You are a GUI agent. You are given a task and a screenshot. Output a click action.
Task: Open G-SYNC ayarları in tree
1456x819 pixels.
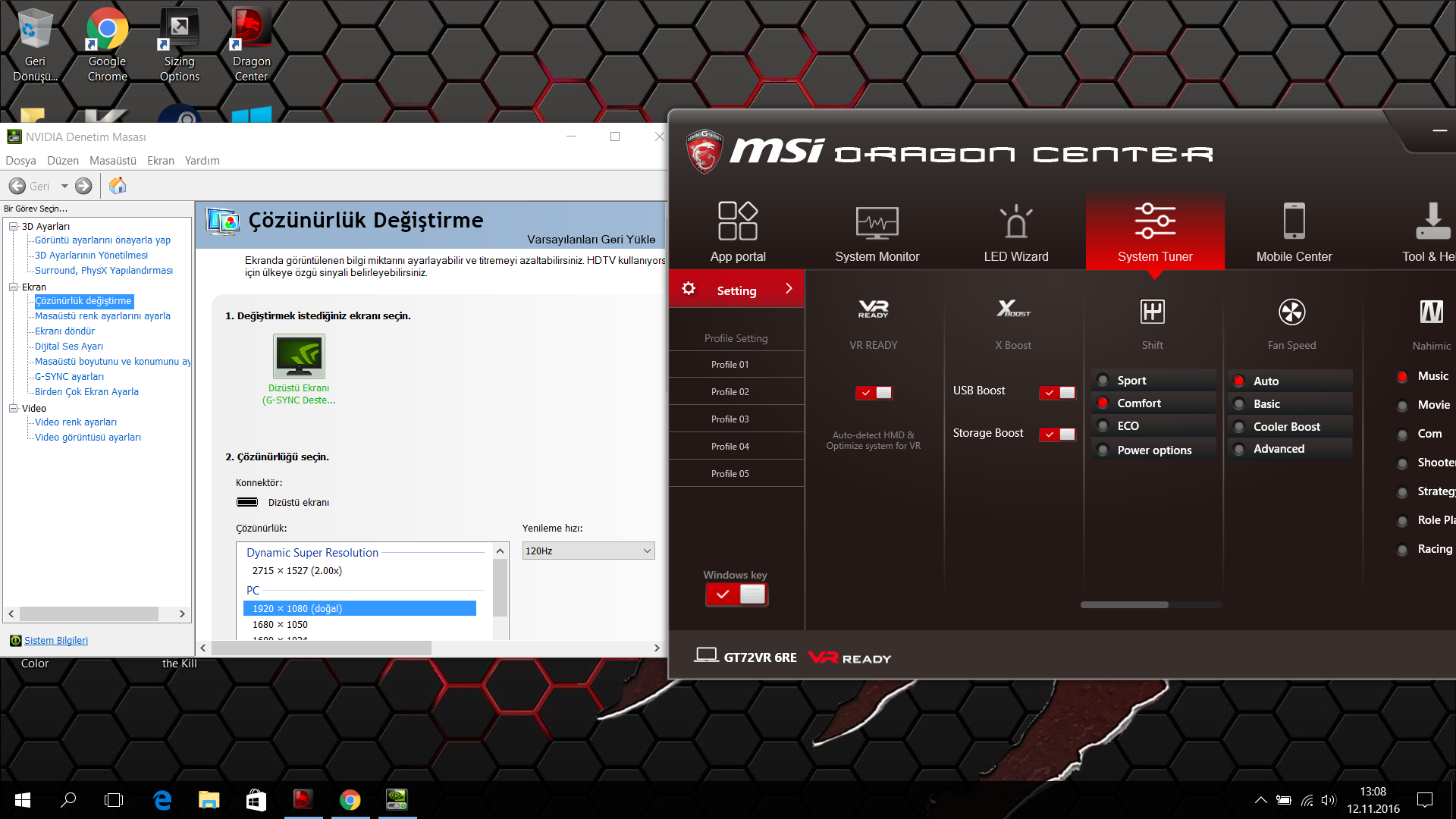pos(69,377)
